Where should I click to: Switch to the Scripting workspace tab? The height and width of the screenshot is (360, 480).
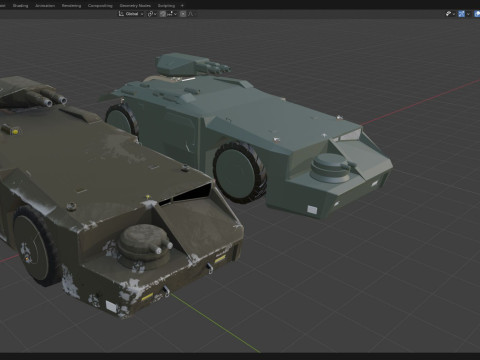[x=166, y=5]
